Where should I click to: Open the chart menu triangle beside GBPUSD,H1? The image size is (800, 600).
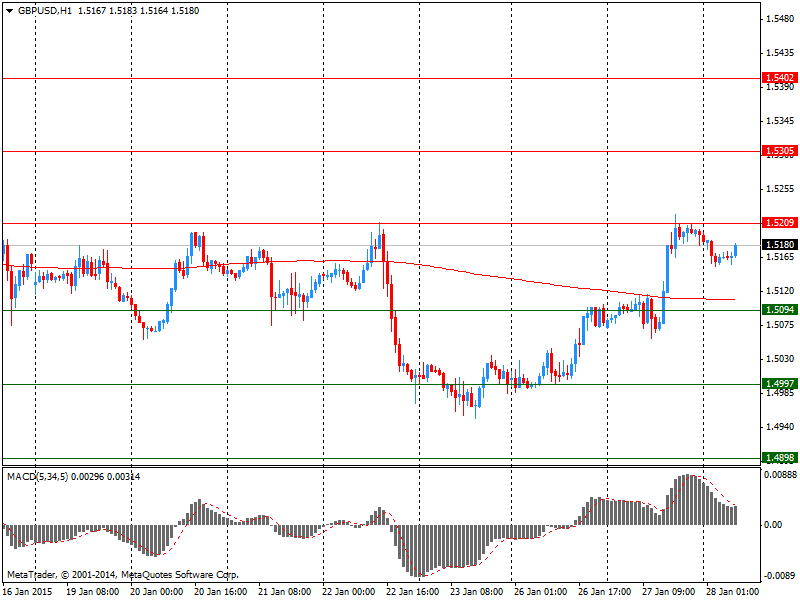pyautogui.click(x=10, y=11)
